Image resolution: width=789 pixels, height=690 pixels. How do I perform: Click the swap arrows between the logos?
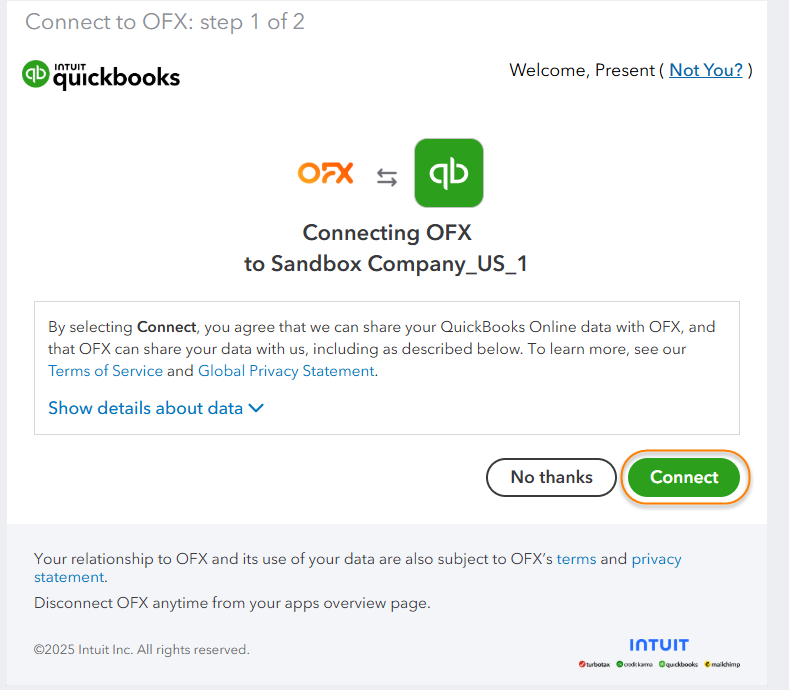pos(387,177)
